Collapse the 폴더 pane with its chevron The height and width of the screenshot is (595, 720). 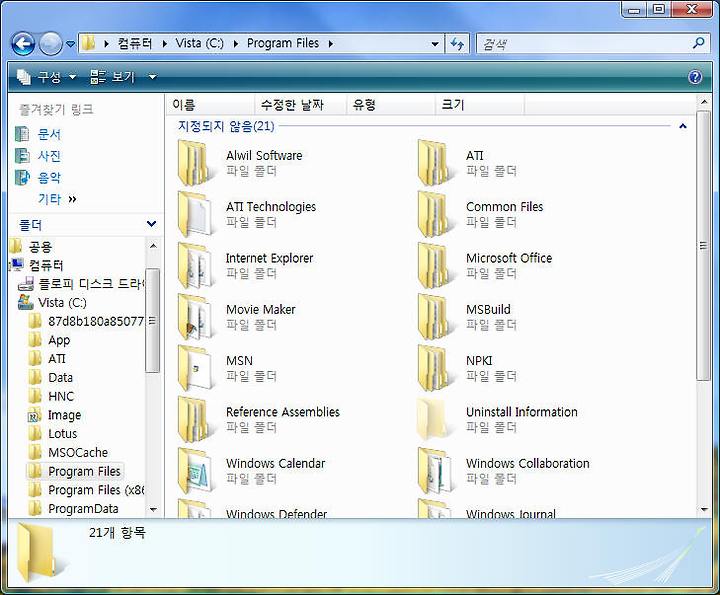pyautogui.click(x=151, y=224)
